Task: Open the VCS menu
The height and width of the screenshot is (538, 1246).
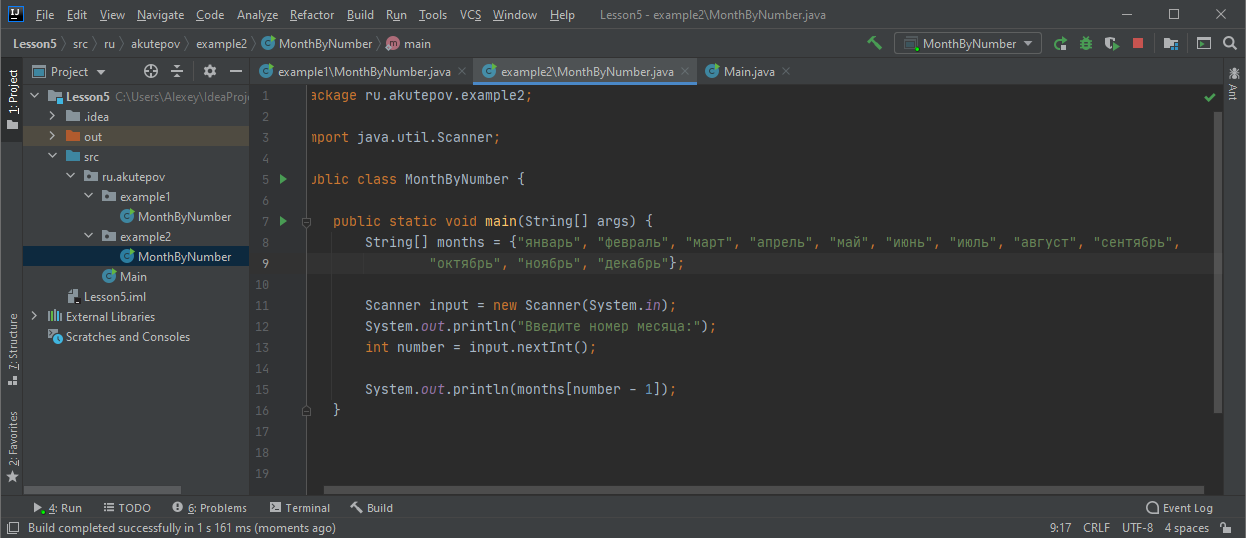Action: (x=470, y=15)
